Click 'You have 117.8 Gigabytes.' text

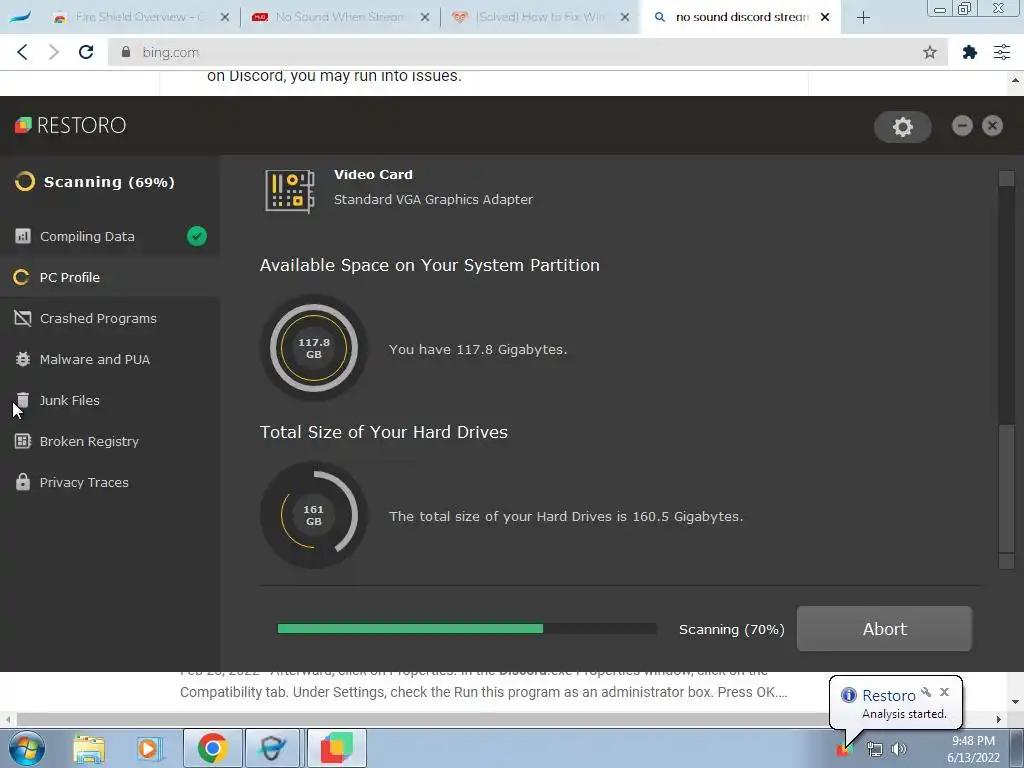[x=478, y=349]
